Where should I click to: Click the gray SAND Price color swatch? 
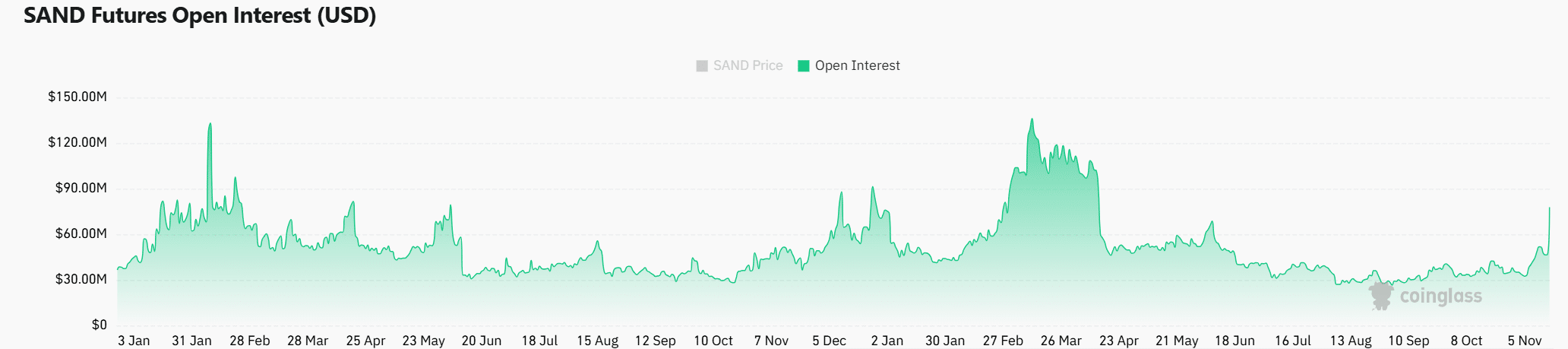tap(702, 66)
